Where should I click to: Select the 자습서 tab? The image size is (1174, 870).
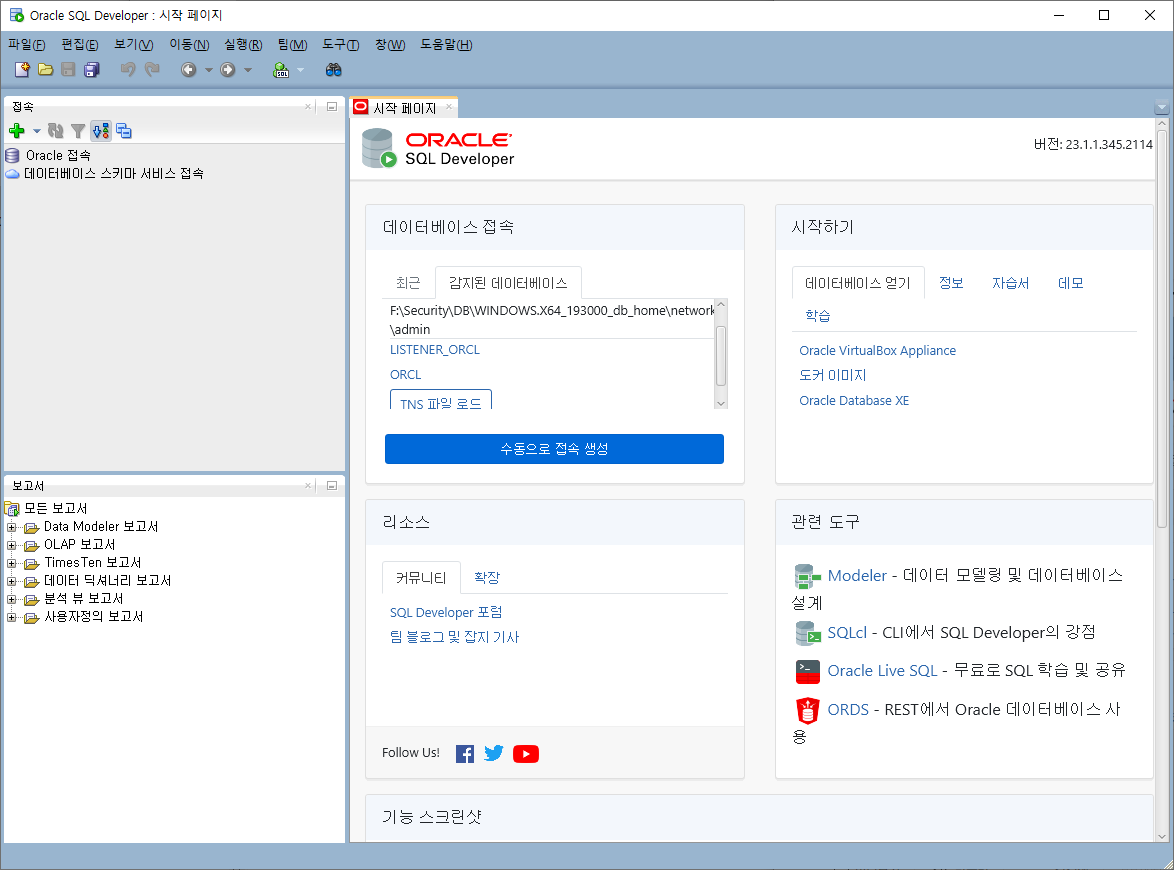(1010, 283)
